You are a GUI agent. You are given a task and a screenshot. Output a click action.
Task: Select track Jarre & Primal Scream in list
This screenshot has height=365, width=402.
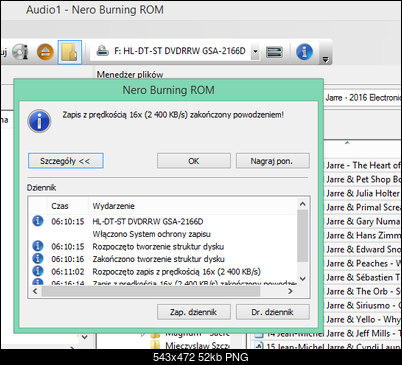[363, 207]
